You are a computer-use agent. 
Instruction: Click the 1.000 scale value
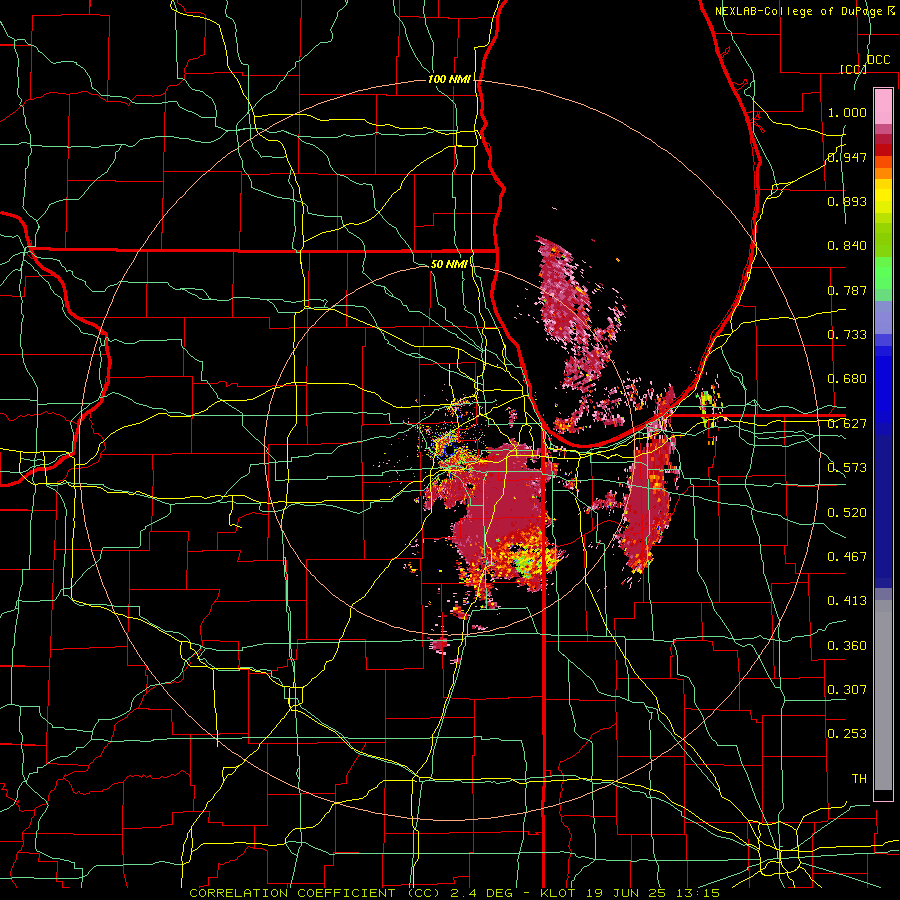click(x=847, y=112)
